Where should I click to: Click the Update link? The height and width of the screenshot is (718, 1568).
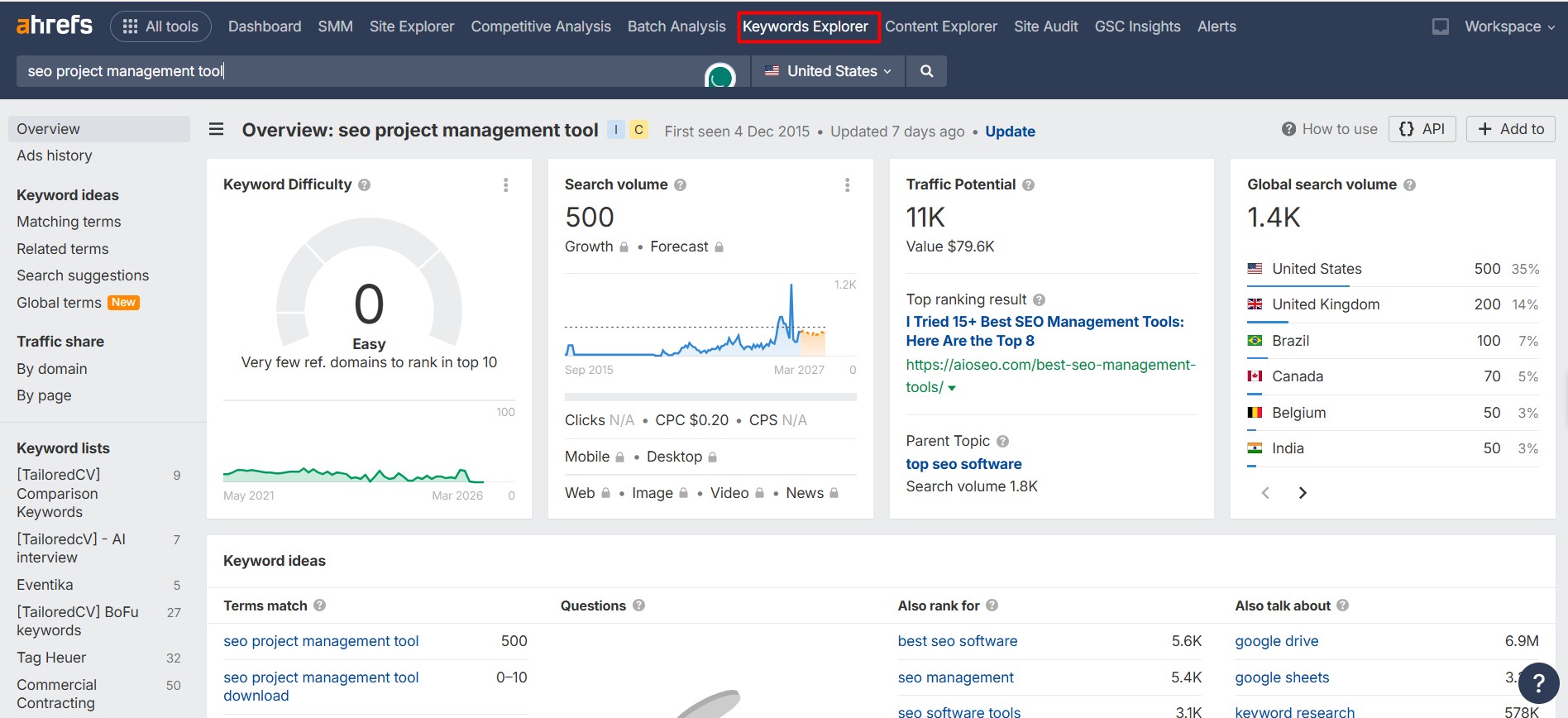tap(1010, 132)
